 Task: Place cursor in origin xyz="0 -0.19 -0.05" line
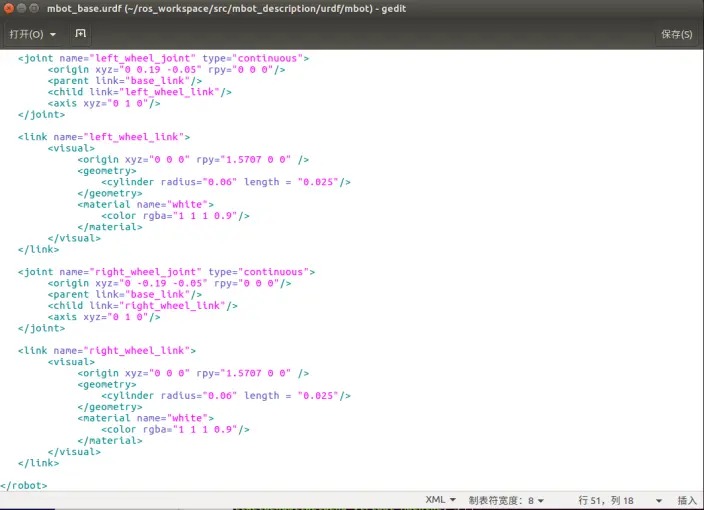pyautogui.click(x=169, y=283)
